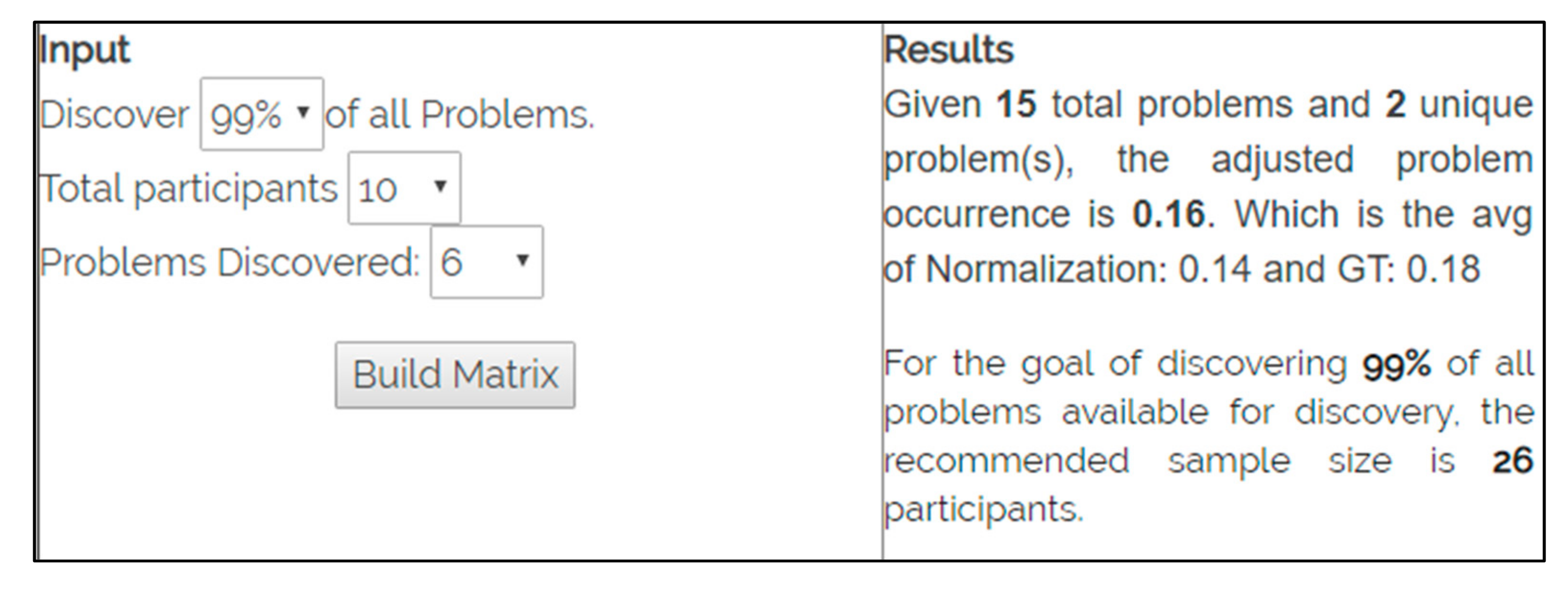Expand the Total participants dropdown showing 10

pos(404,188)
